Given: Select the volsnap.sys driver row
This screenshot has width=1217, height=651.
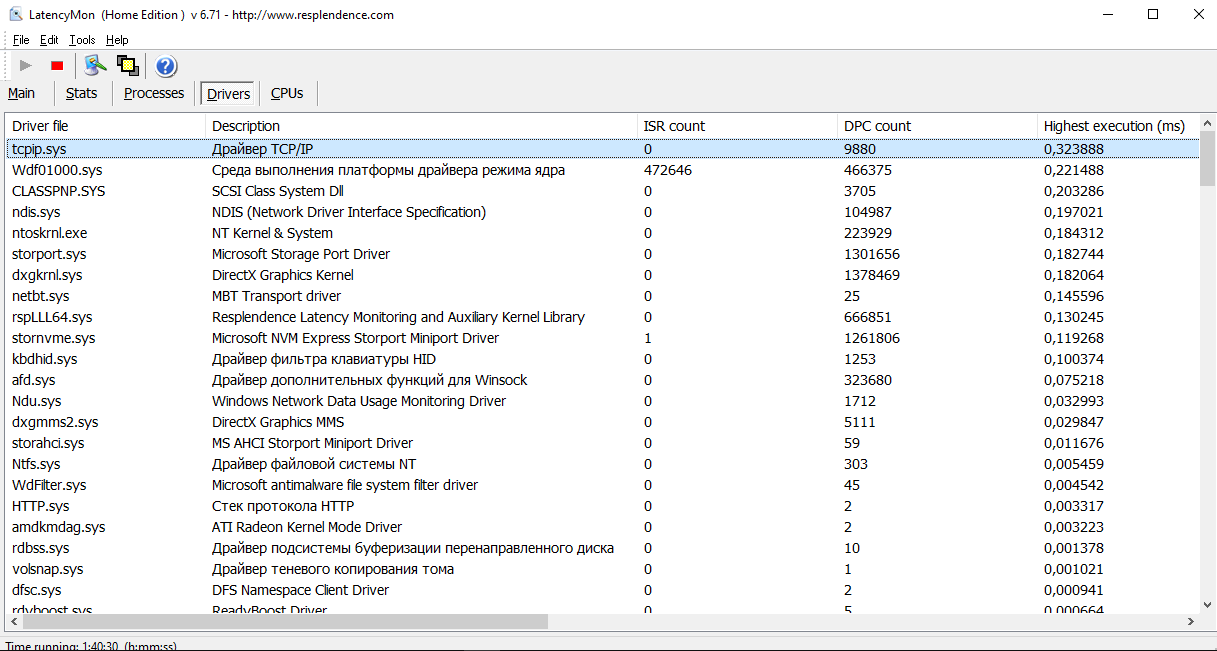Looking at the screenshot, I should click(x=602, y=569).
